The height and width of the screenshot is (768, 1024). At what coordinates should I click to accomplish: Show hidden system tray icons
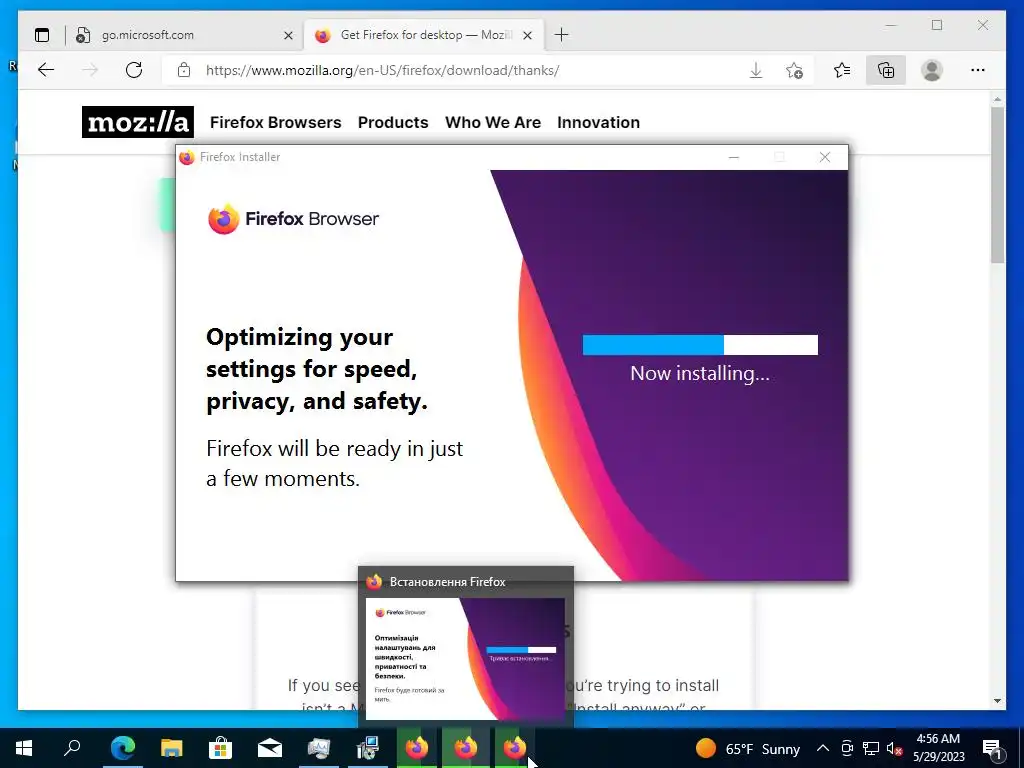point(823,748)
